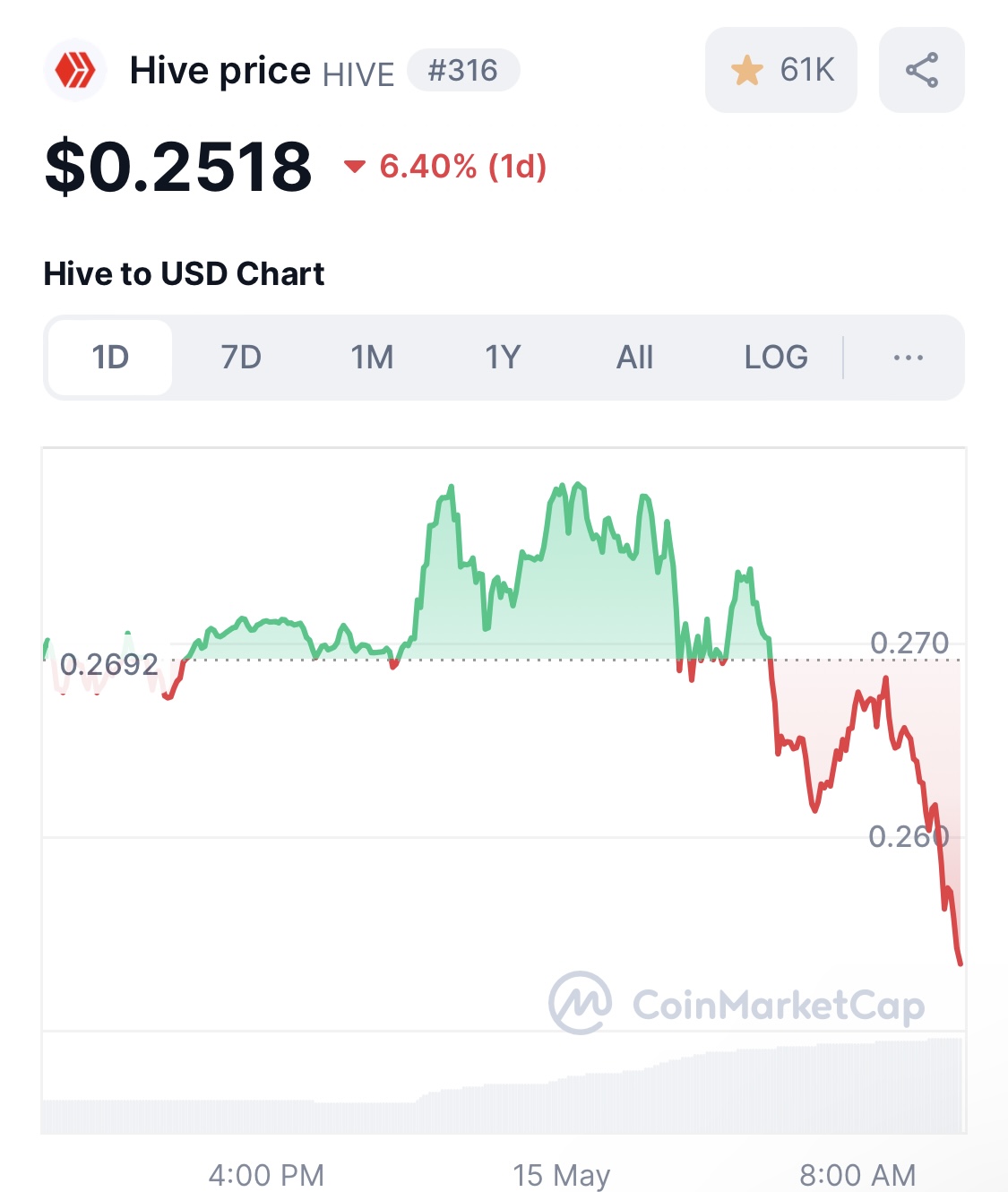This screenshot has height=1192, width=1008.
Task: Add Hive to watchlist via star icon
Action: pos(746,70)
